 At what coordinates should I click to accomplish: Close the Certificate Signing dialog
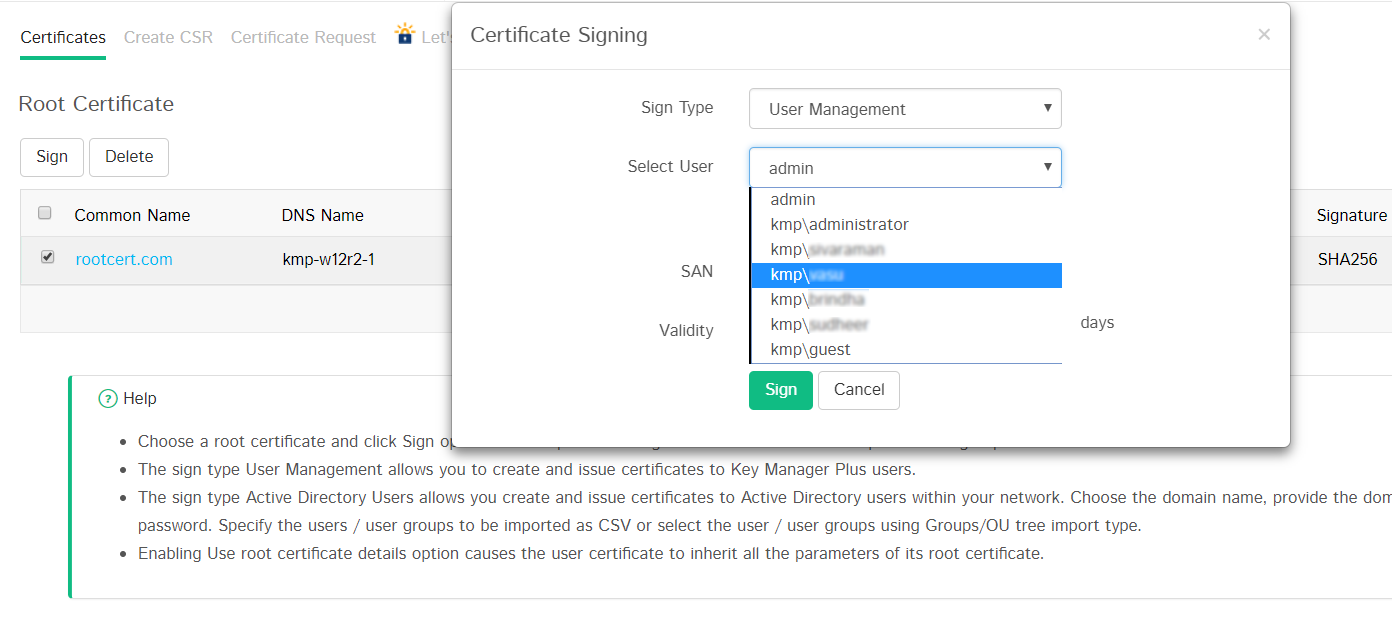click(1264, 35)
